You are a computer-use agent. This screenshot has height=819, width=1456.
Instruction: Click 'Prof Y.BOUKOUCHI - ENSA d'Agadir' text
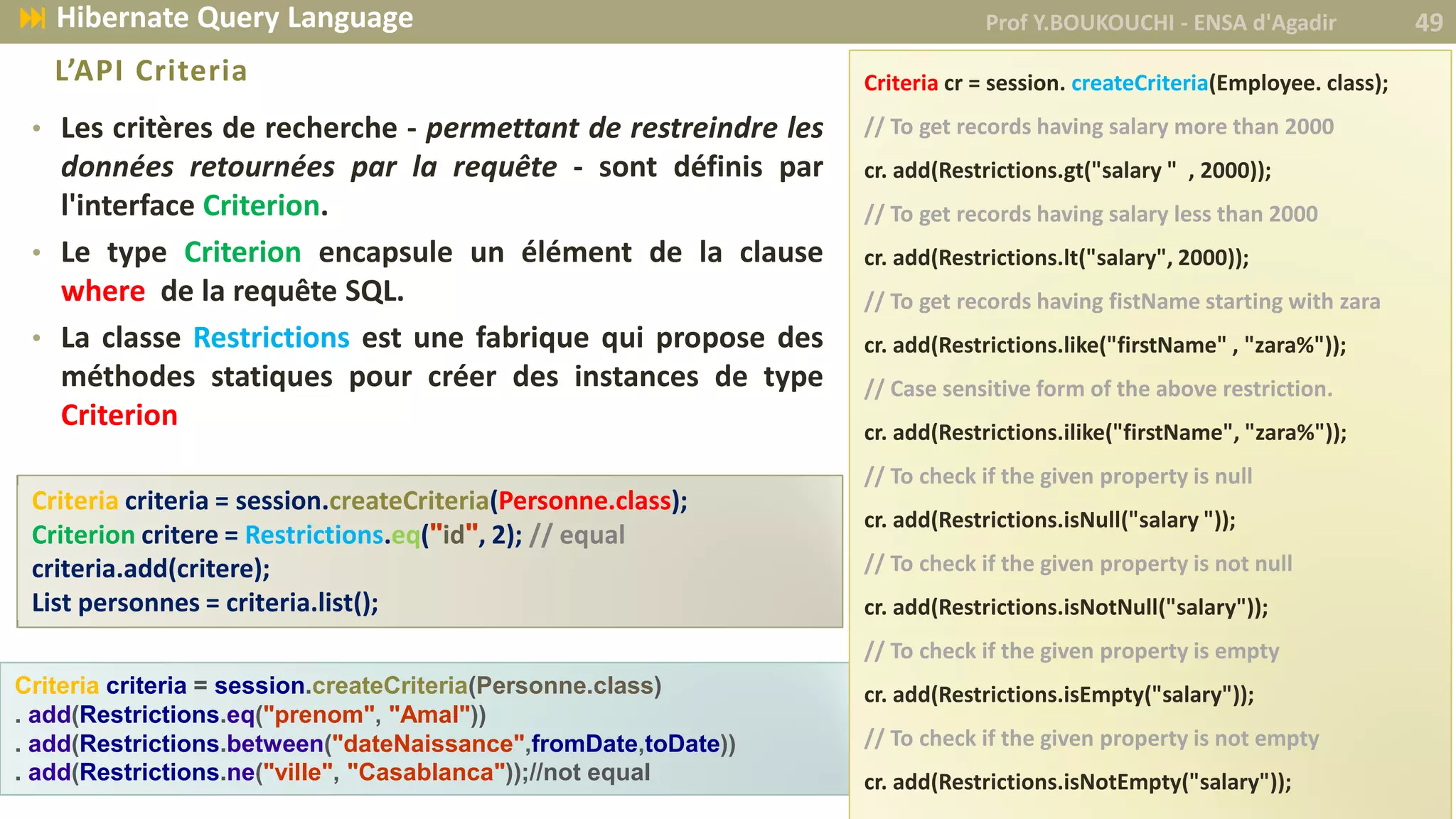point(1160,23)
